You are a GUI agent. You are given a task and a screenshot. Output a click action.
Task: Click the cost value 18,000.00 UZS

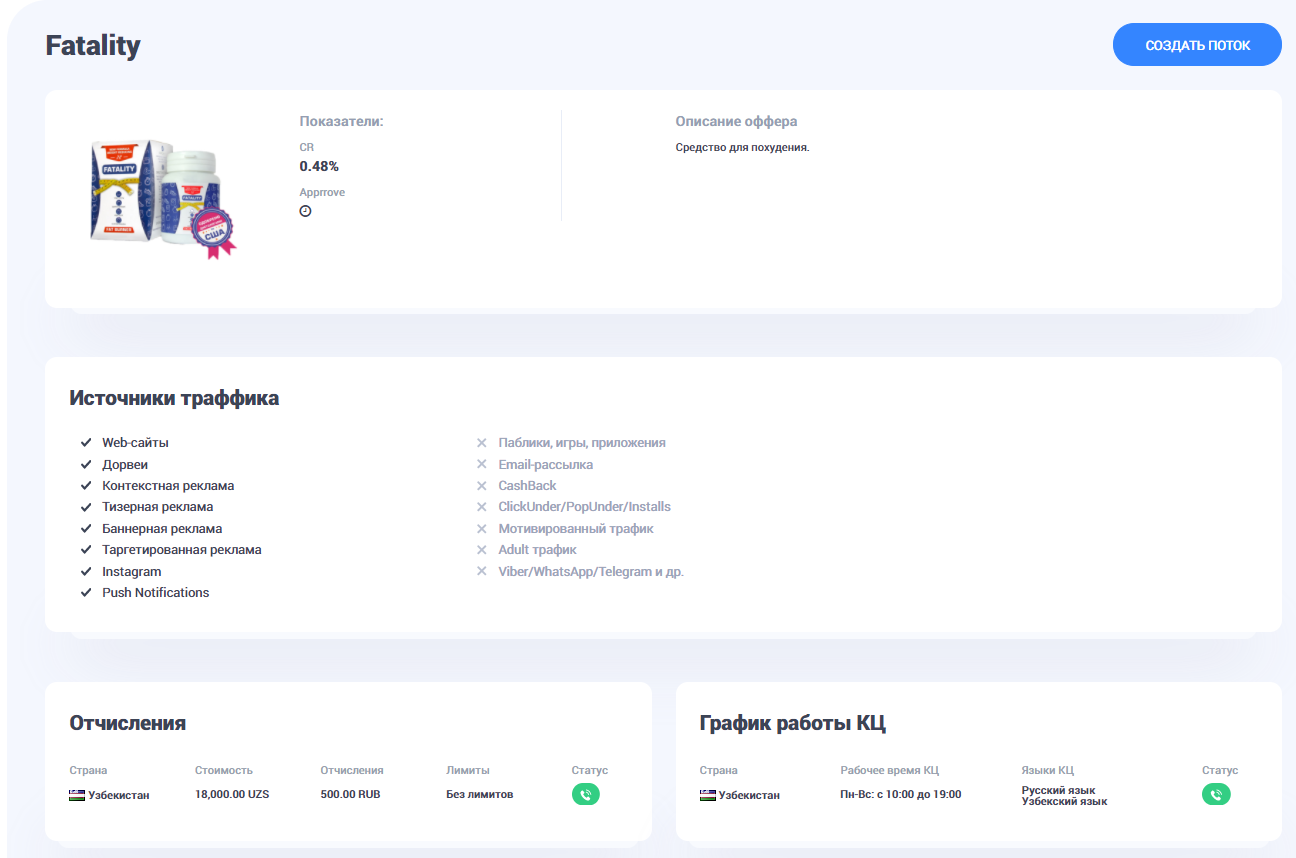(x=232, y=795)
